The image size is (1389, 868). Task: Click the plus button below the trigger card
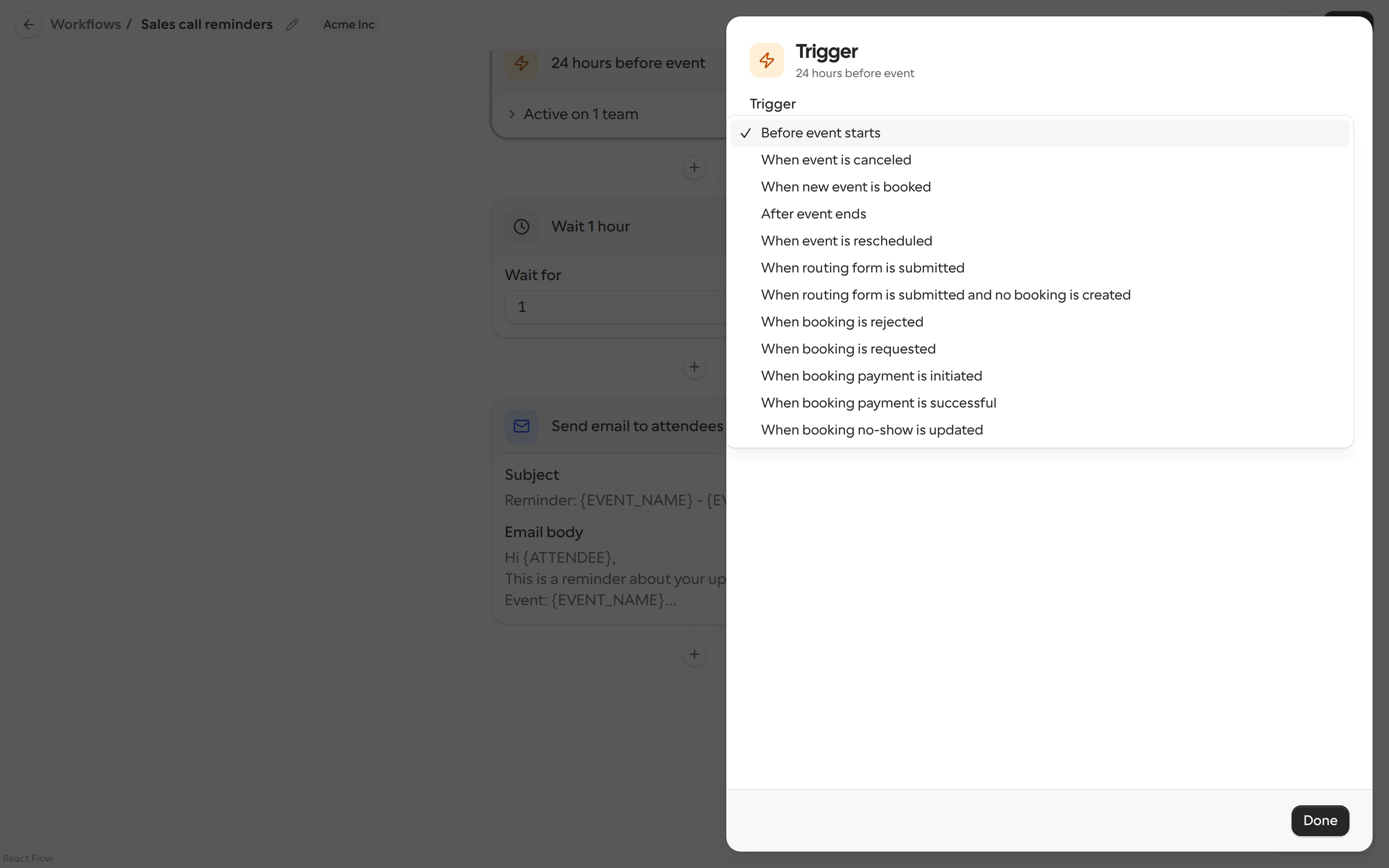[694, 168]
